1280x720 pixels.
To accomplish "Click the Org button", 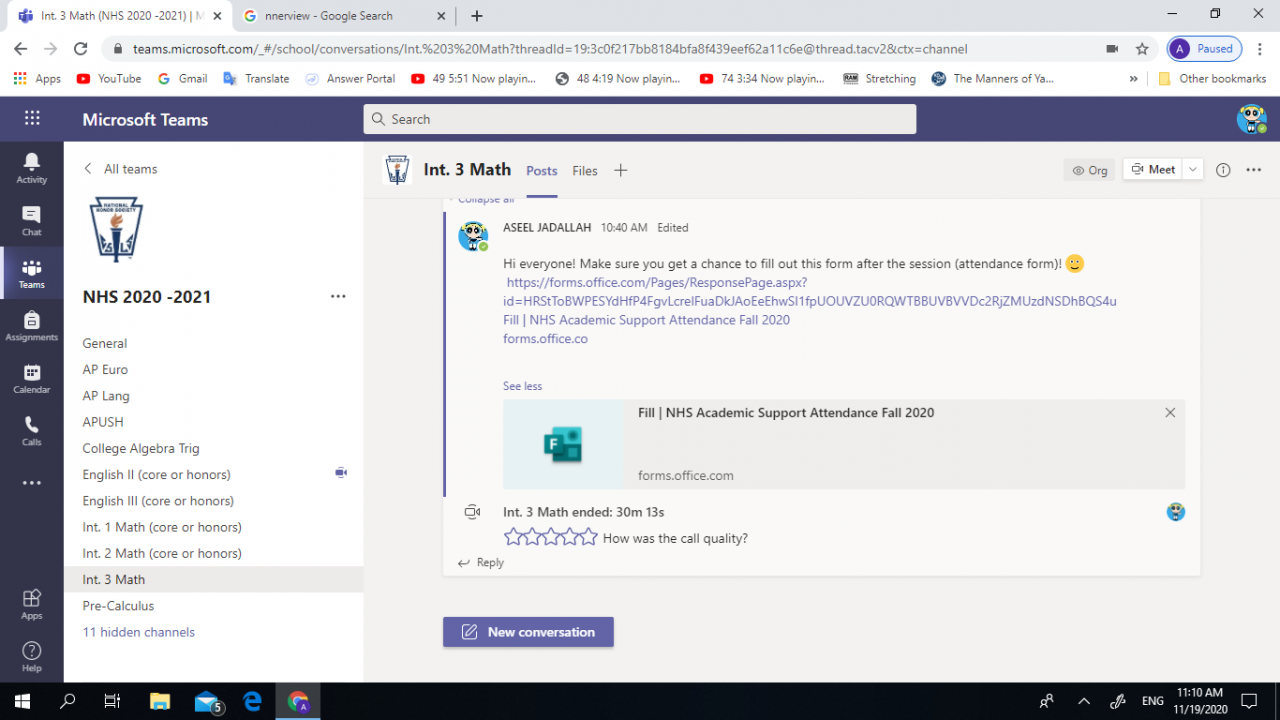I will tap(1089, 170).
